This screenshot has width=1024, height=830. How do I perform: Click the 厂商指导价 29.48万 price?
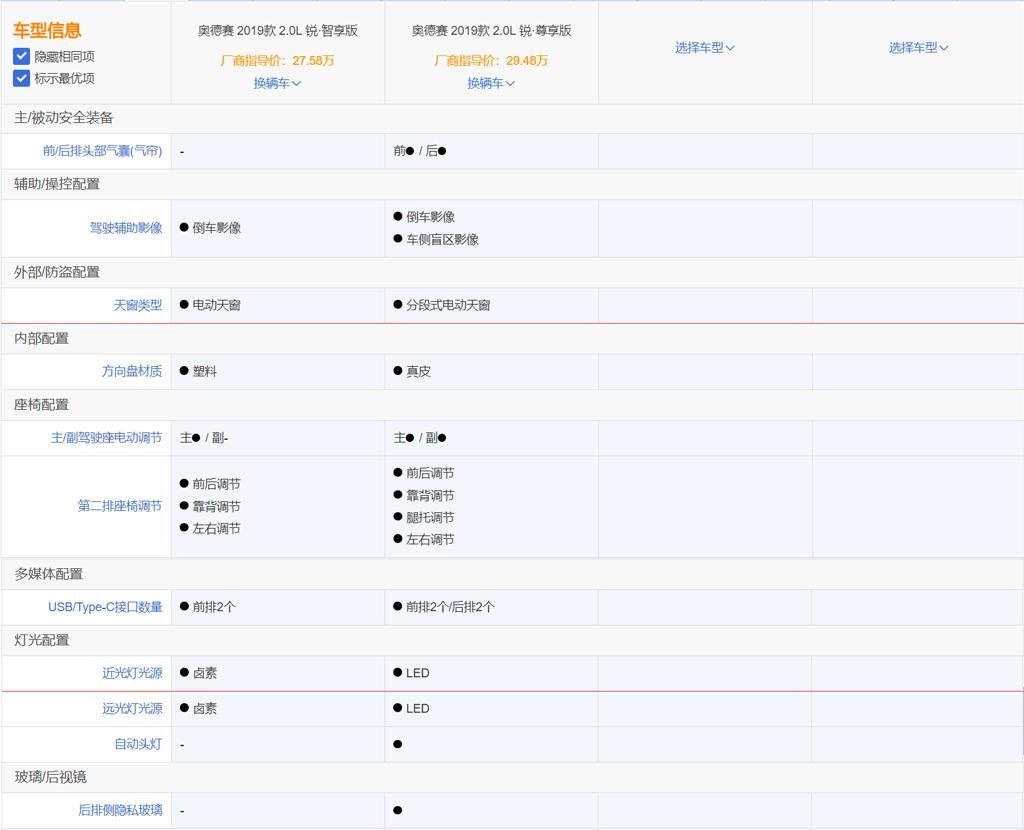click(x=491, y=61)
